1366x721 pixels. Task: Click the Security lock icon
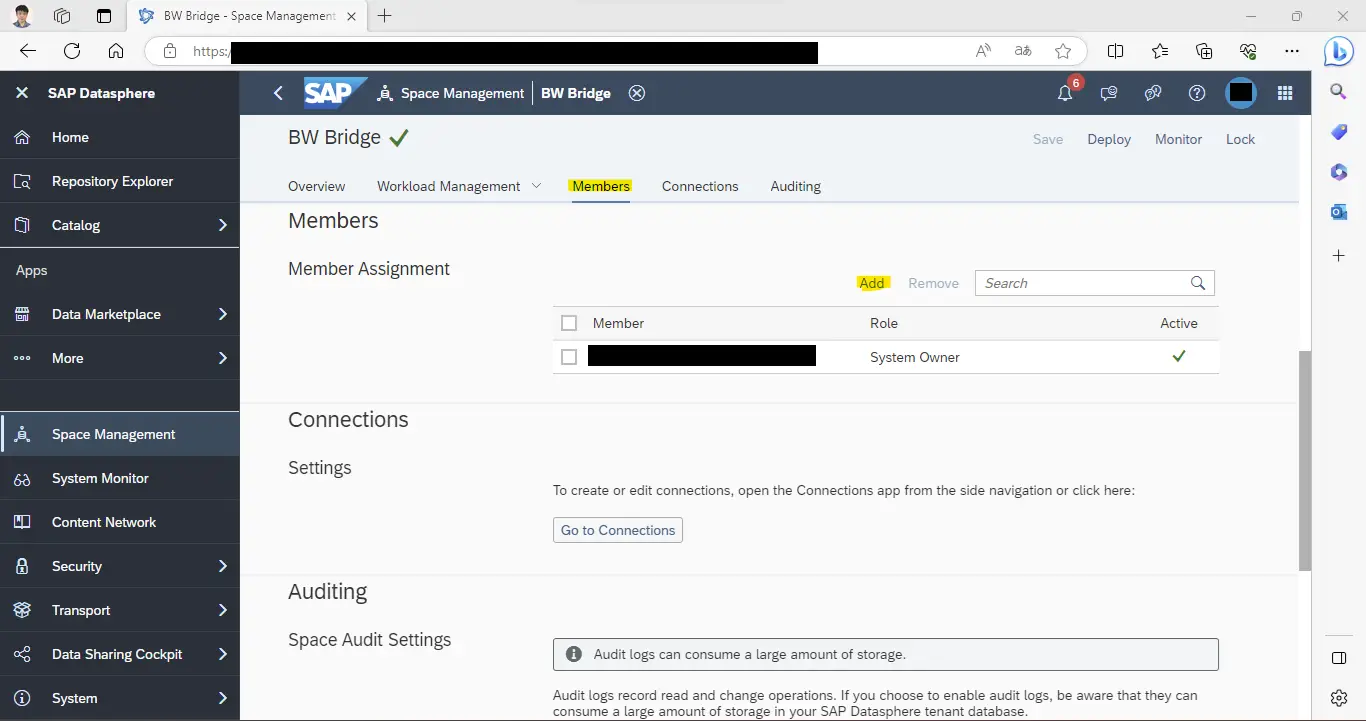(22, 566)
